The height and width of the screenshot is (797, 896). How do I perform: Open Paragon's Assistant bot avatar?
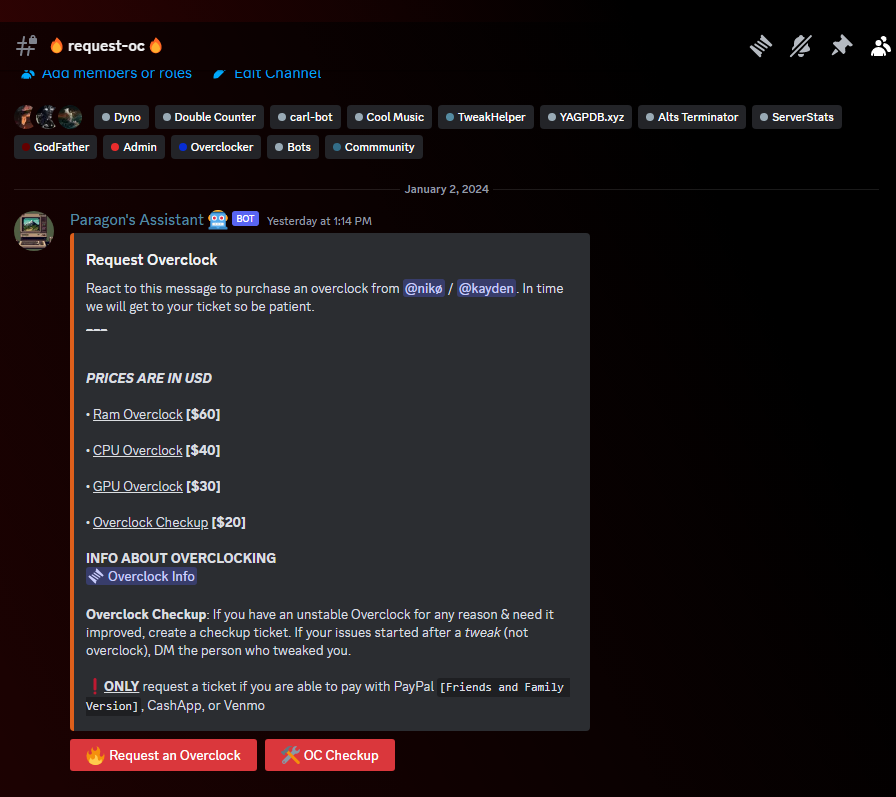point(34,231)
